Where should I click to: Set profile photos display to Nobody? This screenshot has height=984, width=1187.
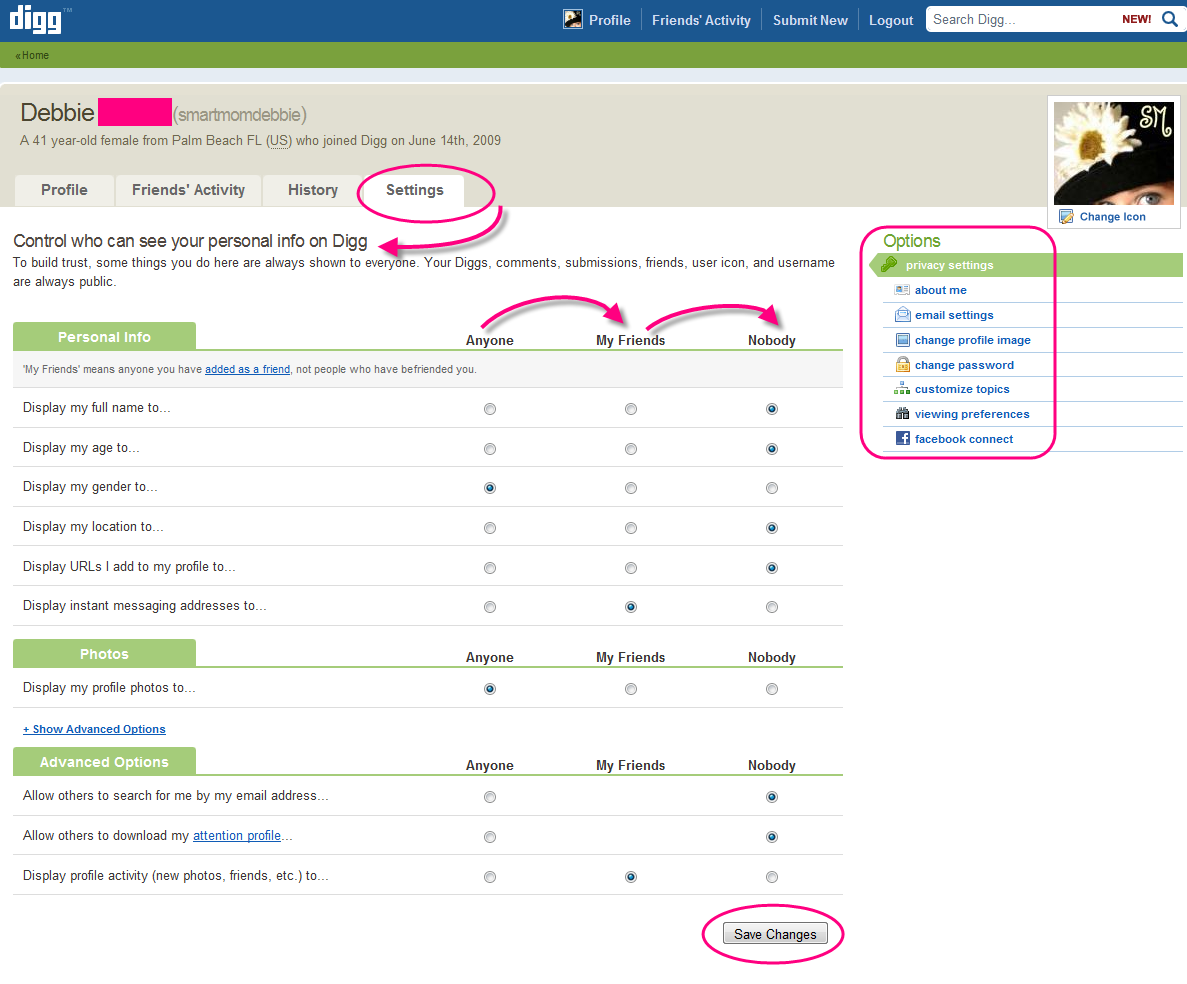[772, 689]
